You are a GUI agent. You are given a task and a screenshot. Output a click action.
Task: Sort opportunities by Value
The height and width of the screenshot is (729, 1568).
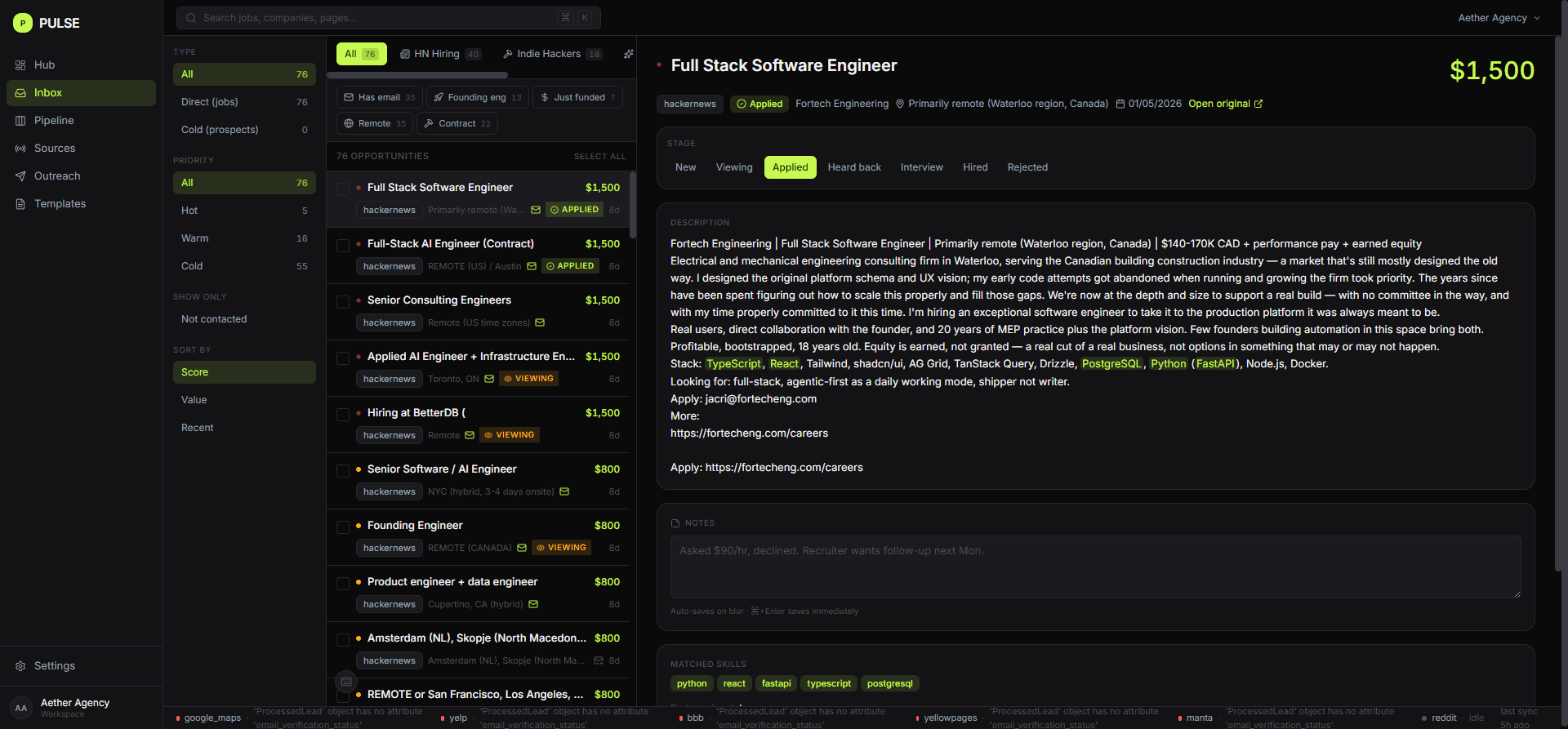click(244, 400)
